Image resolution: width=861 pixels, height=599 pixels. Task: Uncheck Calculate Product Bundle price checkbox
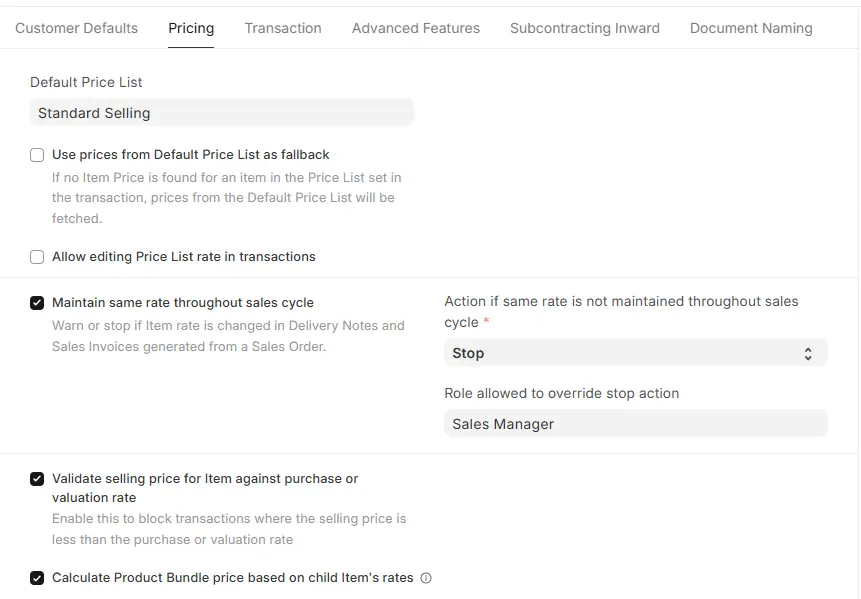coord(37,578)
